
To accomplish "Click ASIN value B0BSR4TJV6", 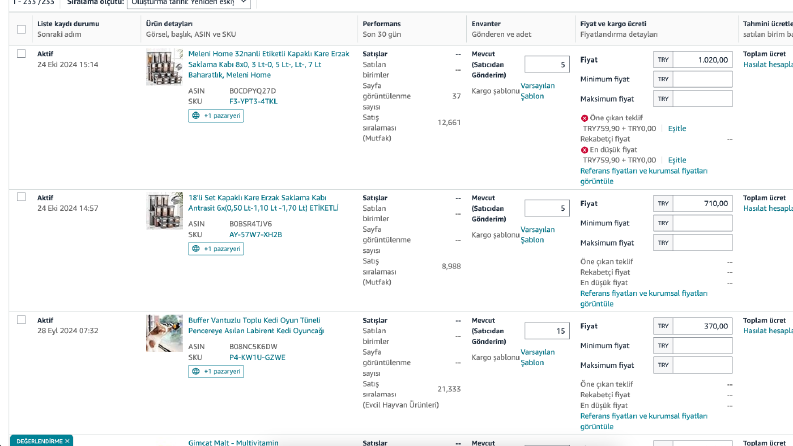I will coord(250,224).
